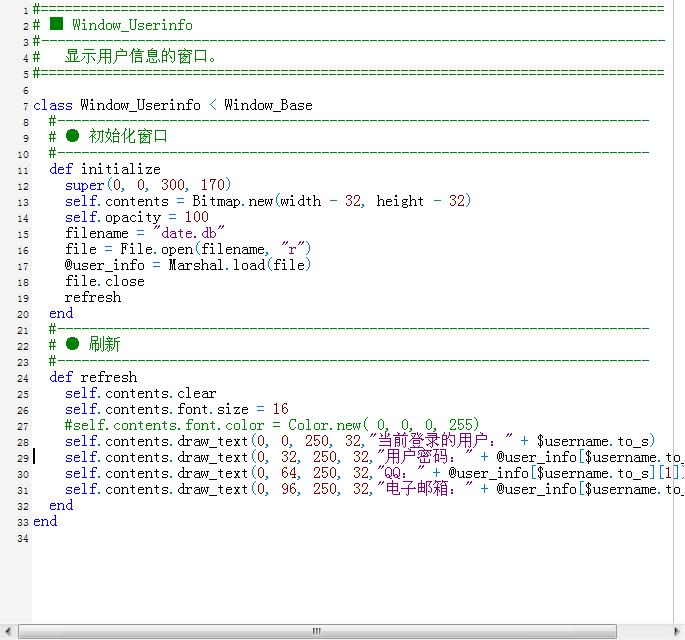This screenshot has width=685, height=640.
Task: Click the horizontal scrollbar thumb
Action: (318, 631)
